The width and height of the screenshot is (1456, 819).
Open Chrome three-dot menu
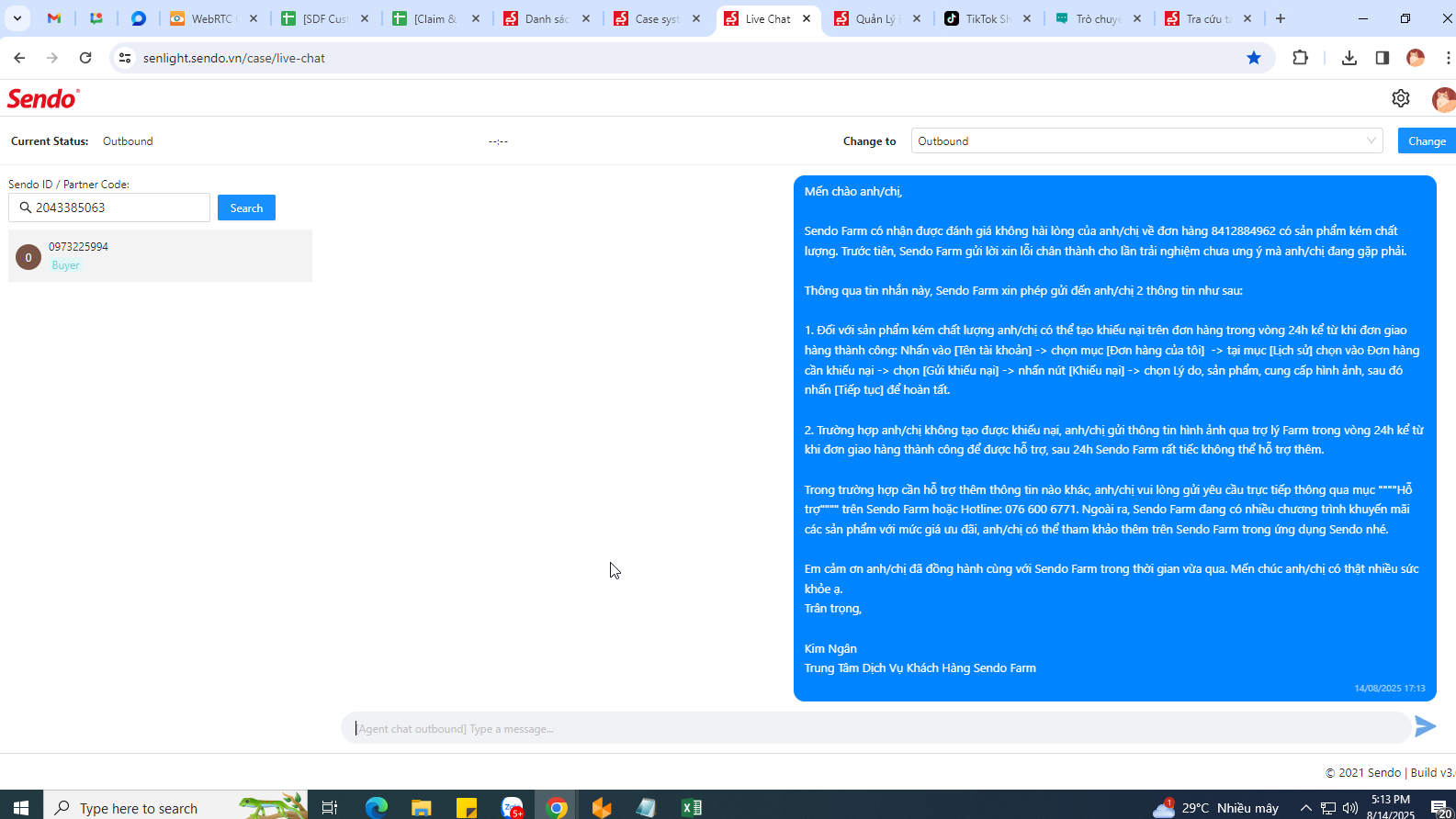pyautogui.click(x=1448, y=58)
